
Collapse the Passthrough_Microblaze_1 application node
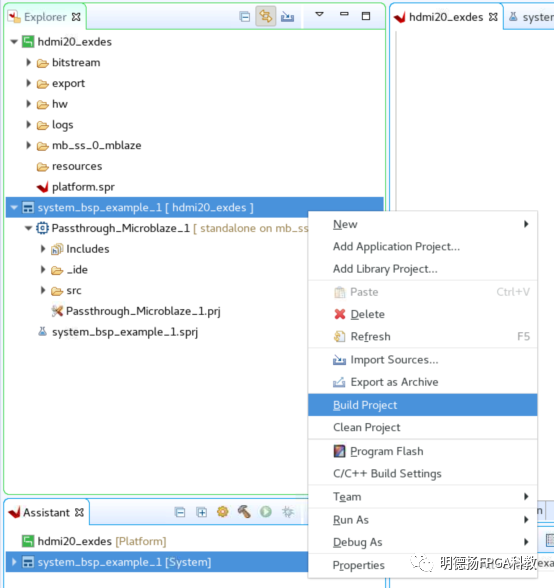point(28,228)
